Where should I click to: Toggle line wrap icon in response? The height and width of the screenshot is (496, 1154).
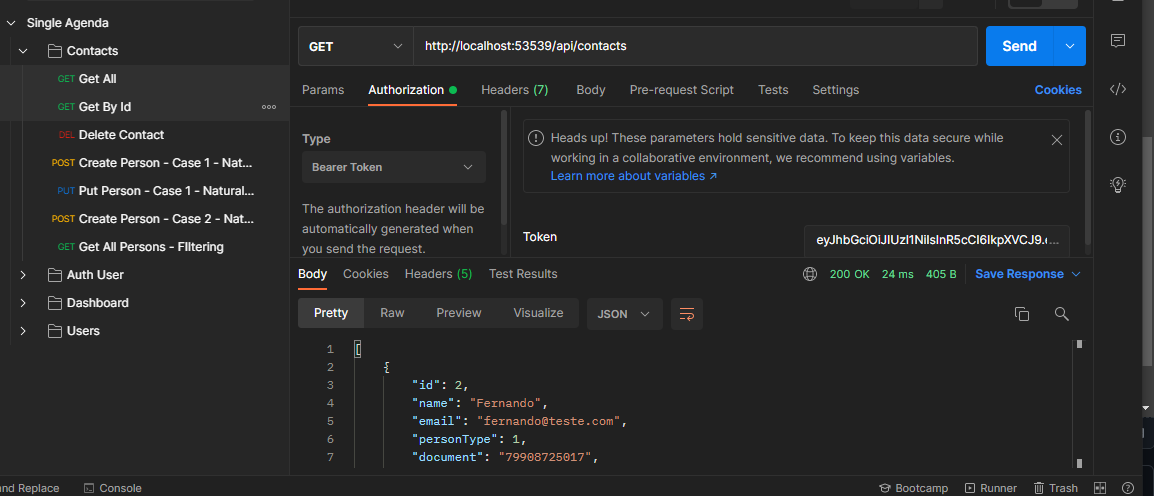point(687,313)
